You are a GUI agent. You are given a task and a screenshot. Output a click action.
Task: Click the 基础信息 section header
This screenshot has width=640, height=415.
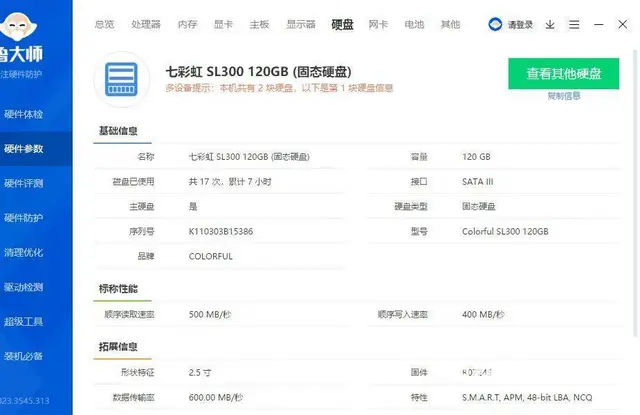click(118, 131)
